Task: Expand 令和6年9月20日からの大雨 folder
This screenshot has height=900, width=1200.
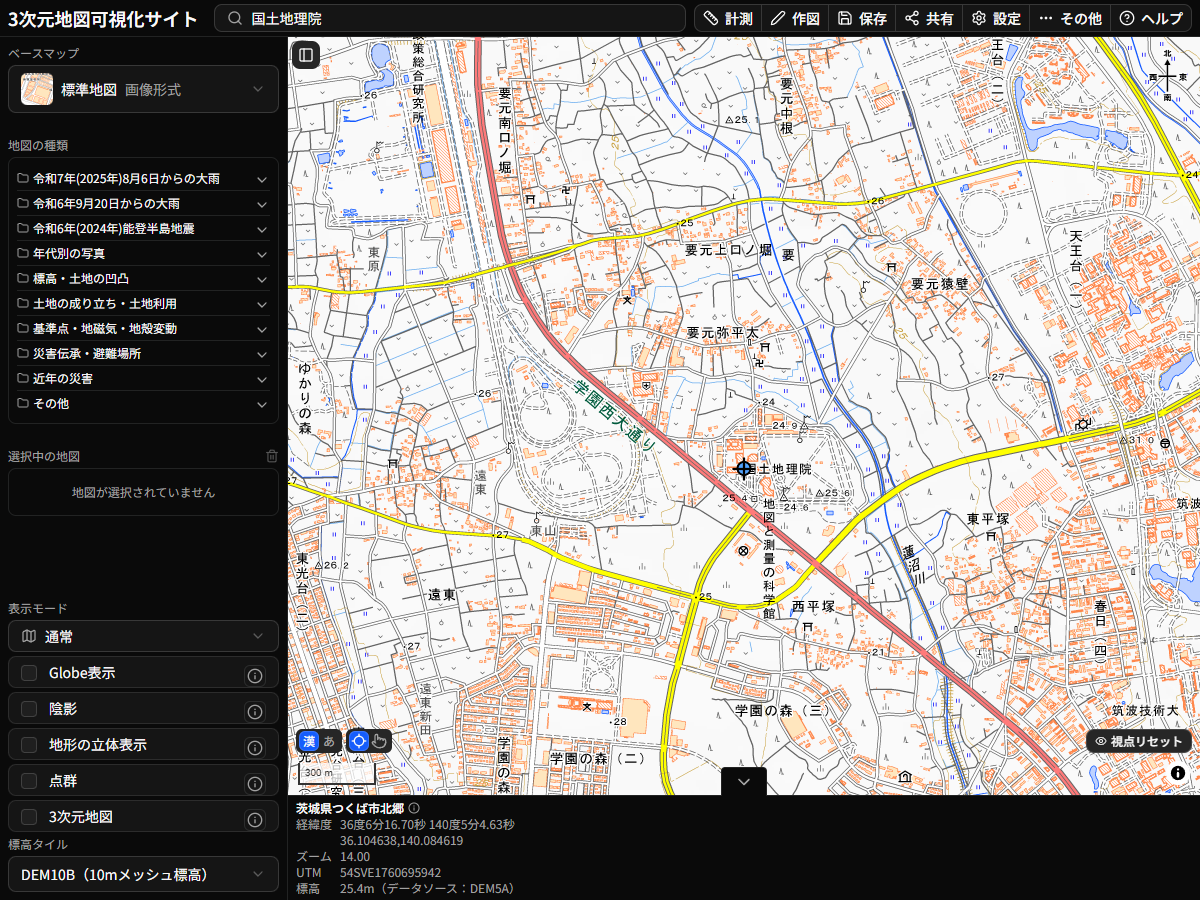Action: pyautogui.click(x=143, y=204)
